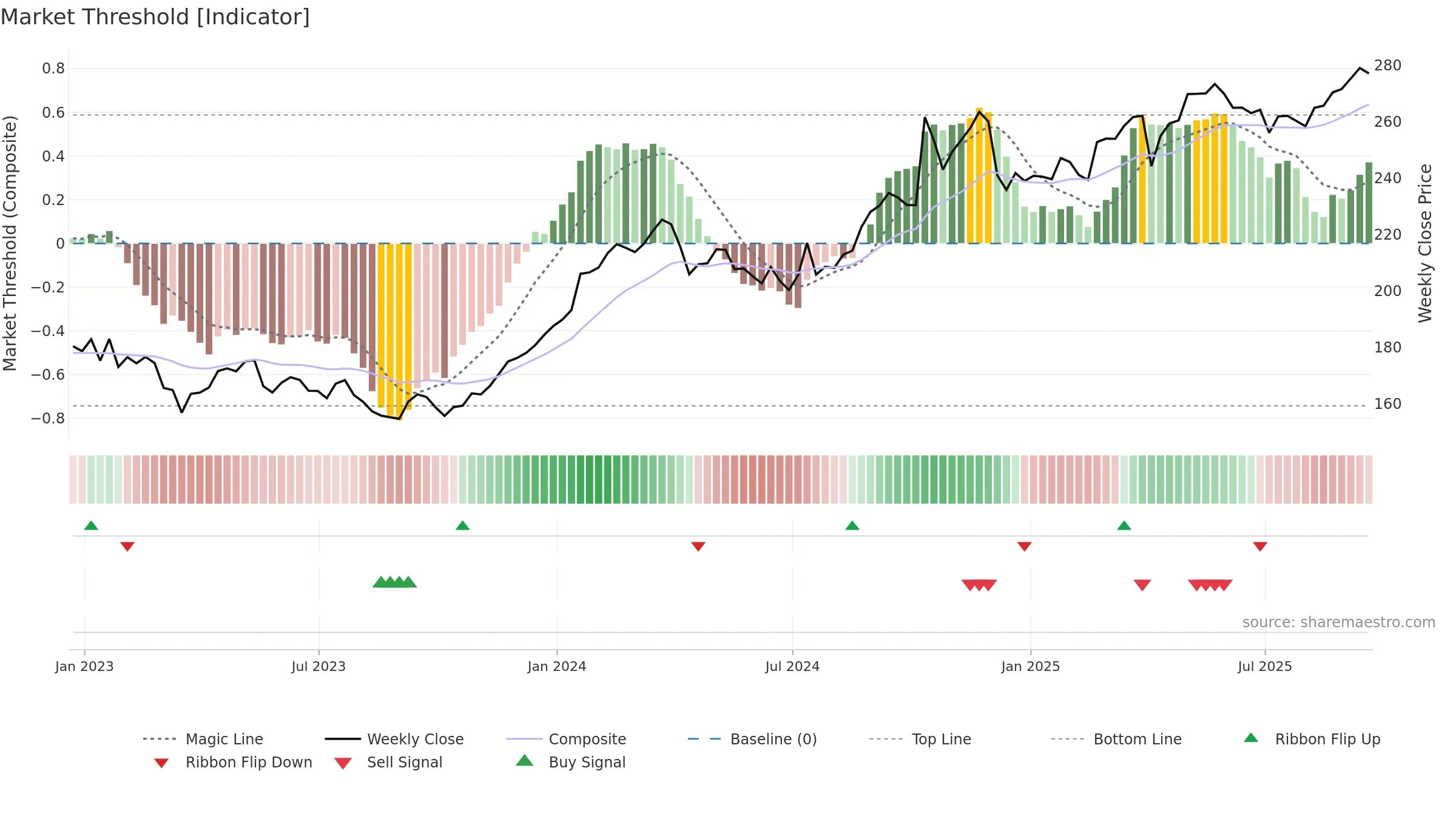Click the Jul 2025 x-axis label
Viewport: 1456px width, 819px height.
coord(1265,666)
